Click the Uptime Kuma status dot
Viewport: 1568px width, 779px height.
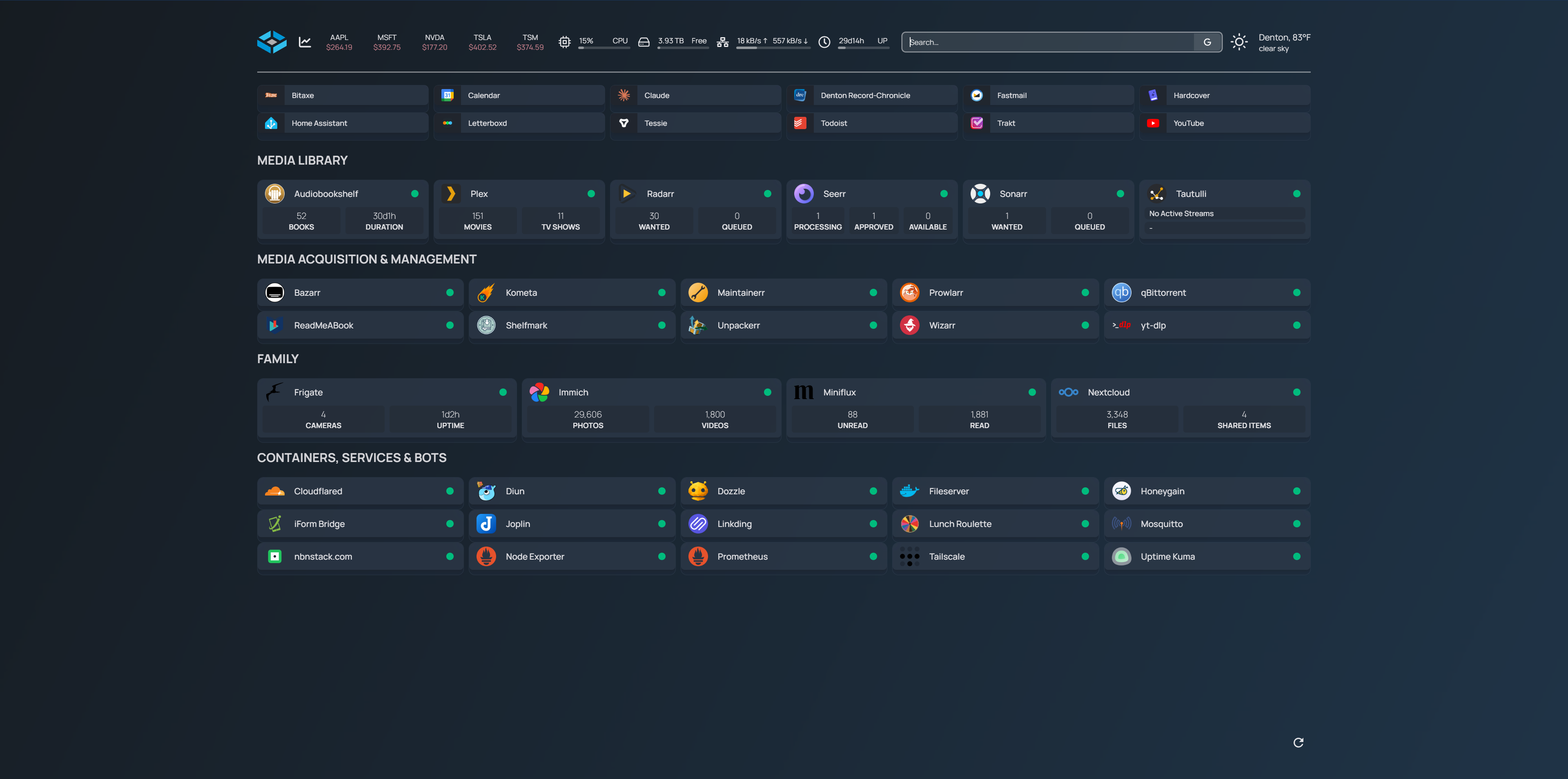pyautogui.click(x=1296, y=556)
